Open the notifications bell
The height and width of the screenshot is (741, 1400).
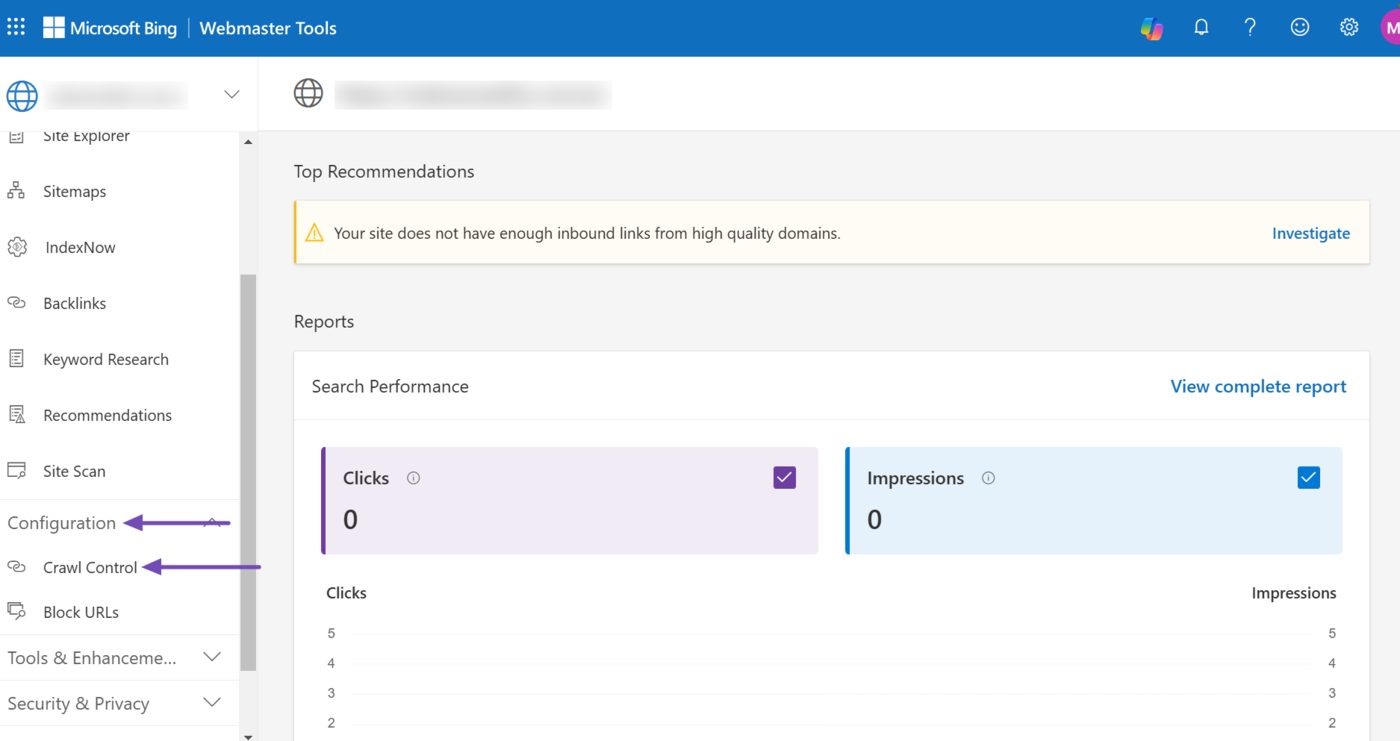pos(1201,28)
